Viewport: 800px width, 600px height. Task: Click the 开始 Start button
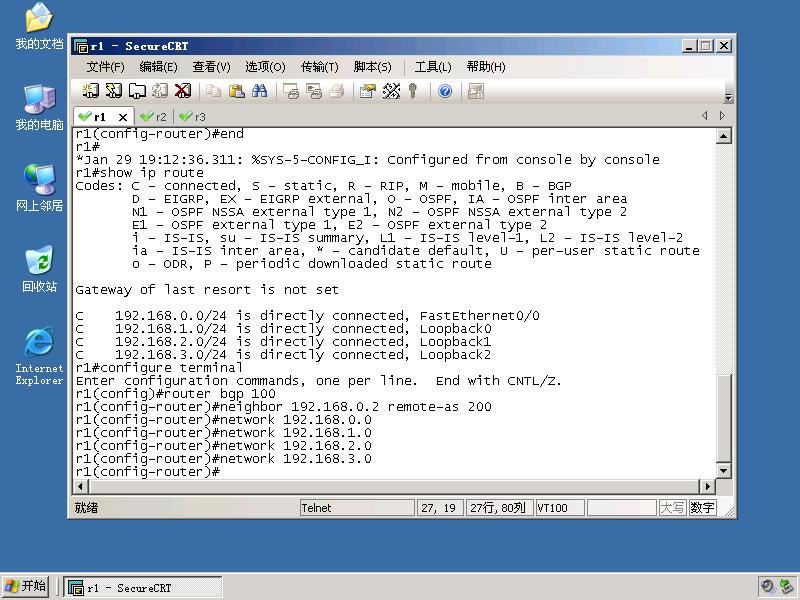point(26,586)
